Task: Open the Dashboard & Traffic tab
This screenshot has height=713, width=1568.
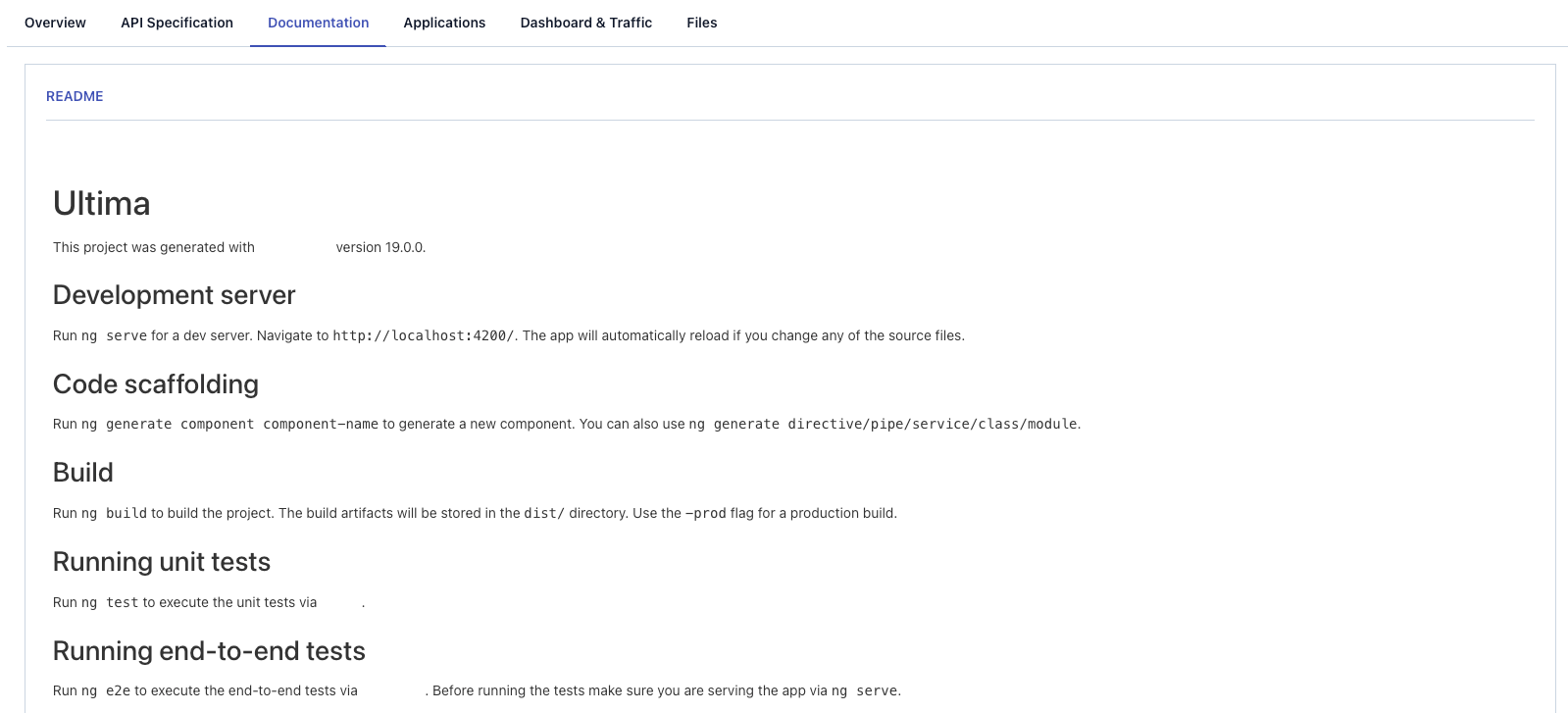Action: coord(585,23)
